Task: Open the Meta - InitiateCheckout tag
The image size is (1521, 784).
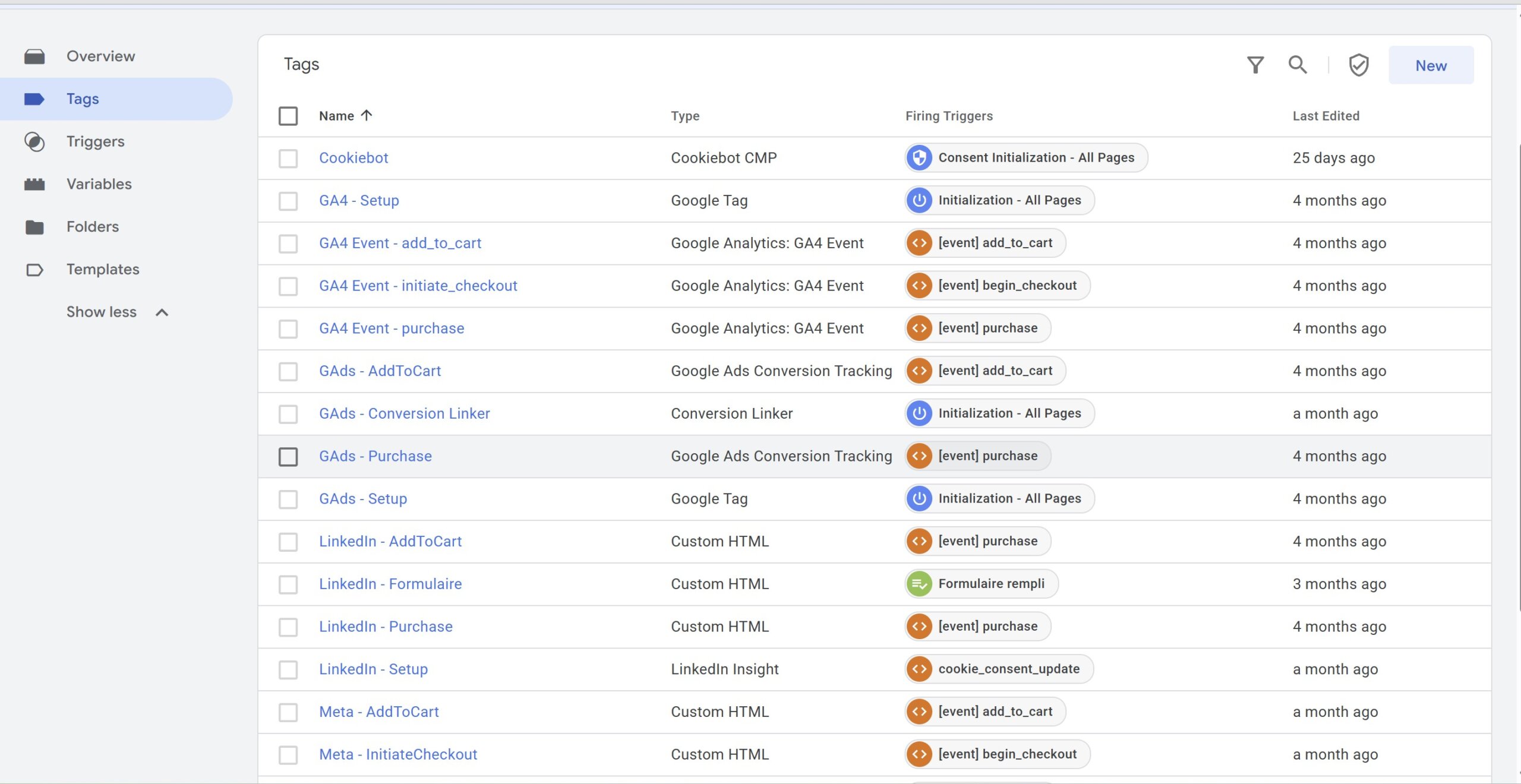Action: (x=398, y=754)
